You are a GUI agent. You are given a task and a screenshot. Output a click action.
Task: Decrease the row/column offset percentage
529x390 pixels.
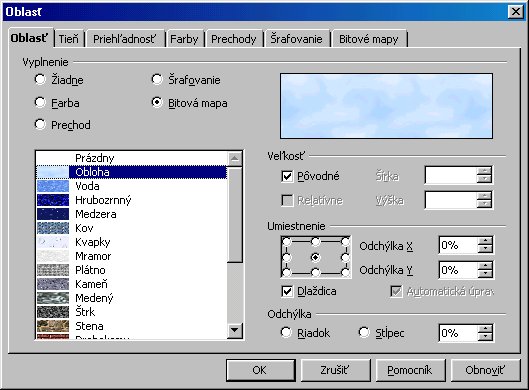[x=485, y=337]
